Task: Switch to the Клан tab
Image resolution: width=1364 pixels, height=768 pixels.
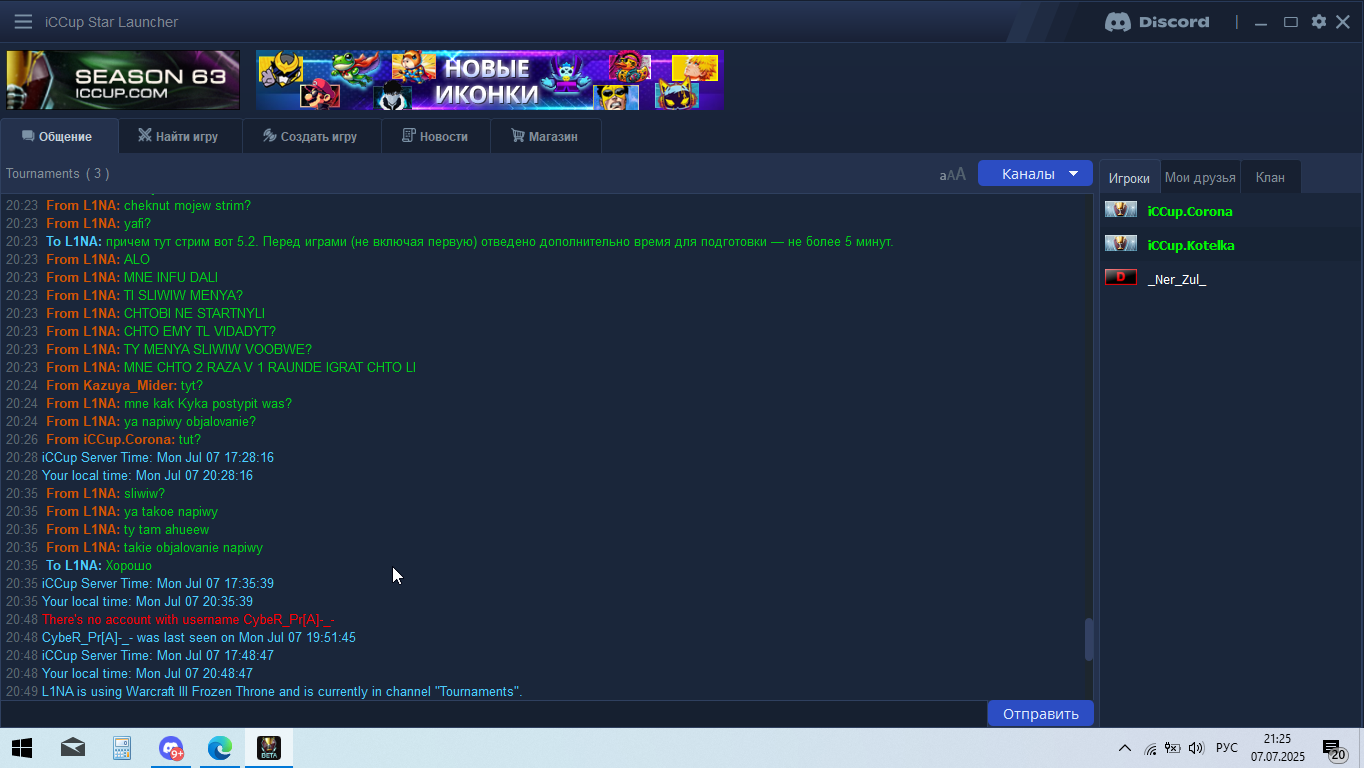Action: [x=1270, y=177]
